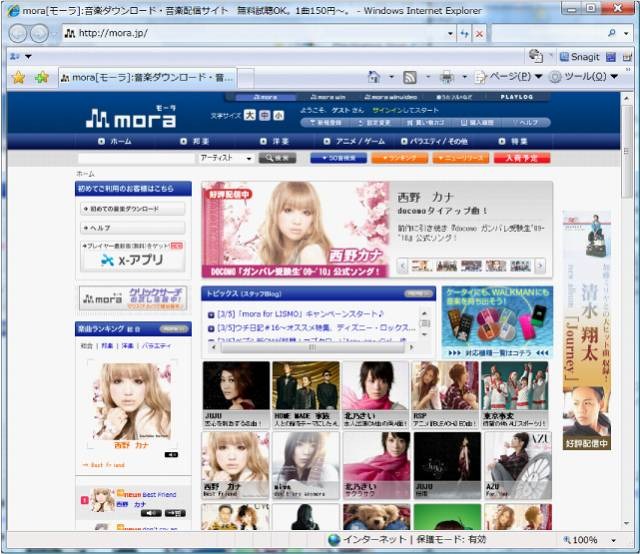The width and height of the screenshot is (640, 554).
Task: Click the AZU album thumbnail
Action: tap(518, 466)
